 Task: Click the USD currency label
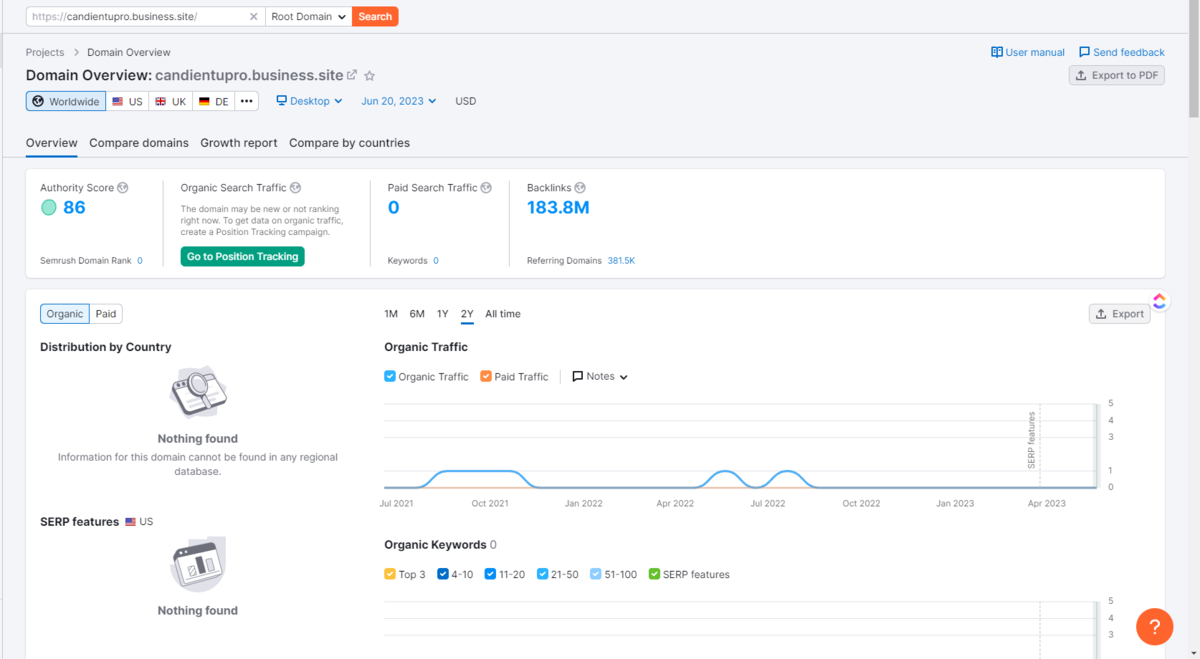coord(466,101)
